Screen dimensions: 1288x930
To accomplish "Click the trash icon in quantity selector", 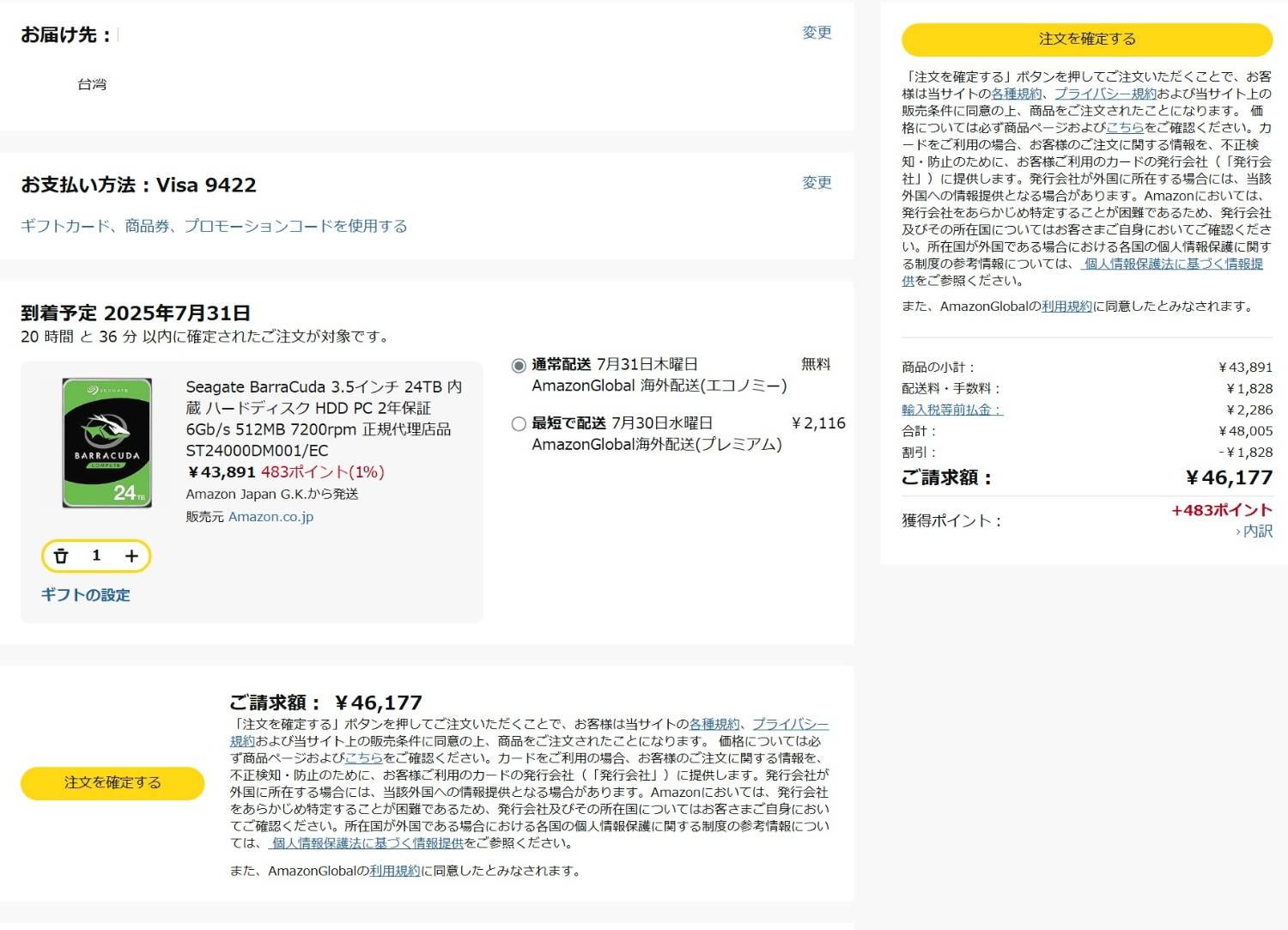I will click(61, 556).
